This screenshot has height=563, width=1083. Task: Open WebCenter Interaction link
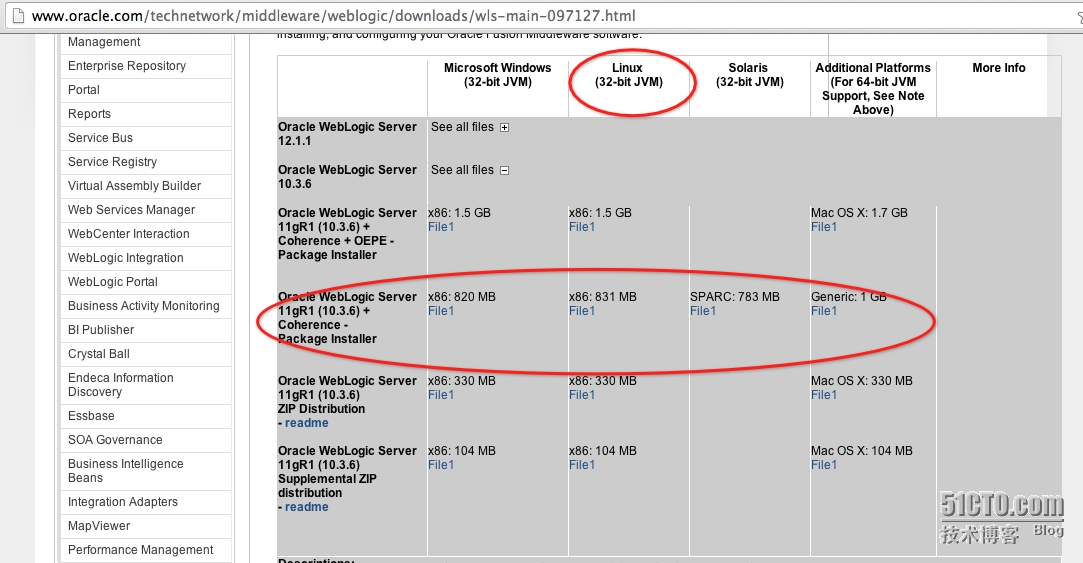128,233
